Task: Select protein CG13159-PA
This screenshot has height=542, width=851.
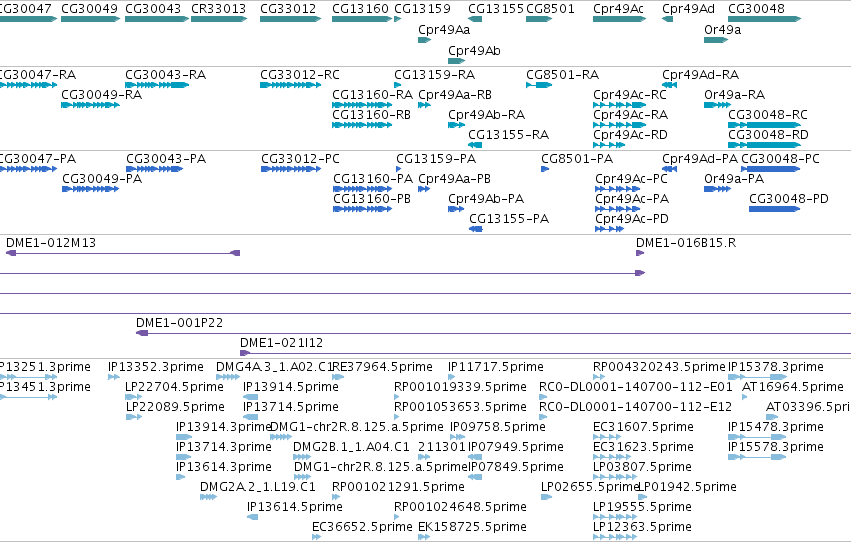Action: tap(398, 169)
